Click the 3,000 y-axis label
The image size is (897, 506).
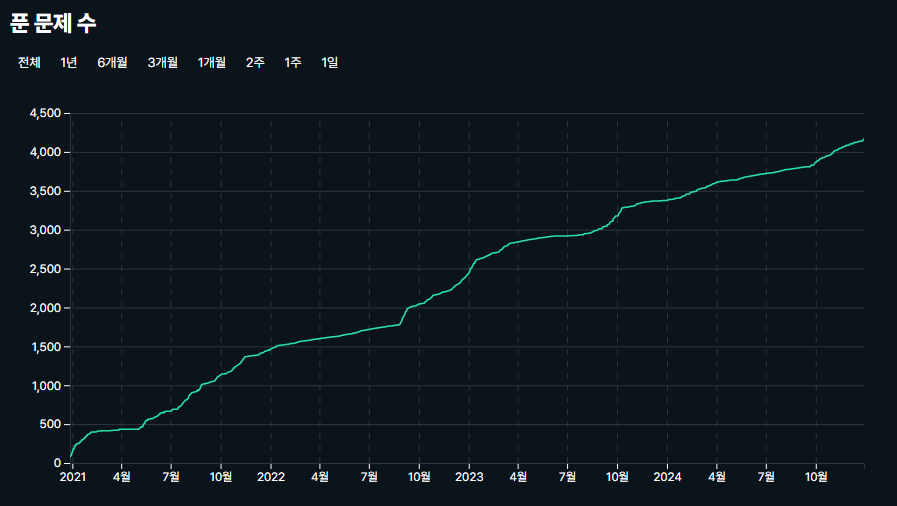(45, 230)
